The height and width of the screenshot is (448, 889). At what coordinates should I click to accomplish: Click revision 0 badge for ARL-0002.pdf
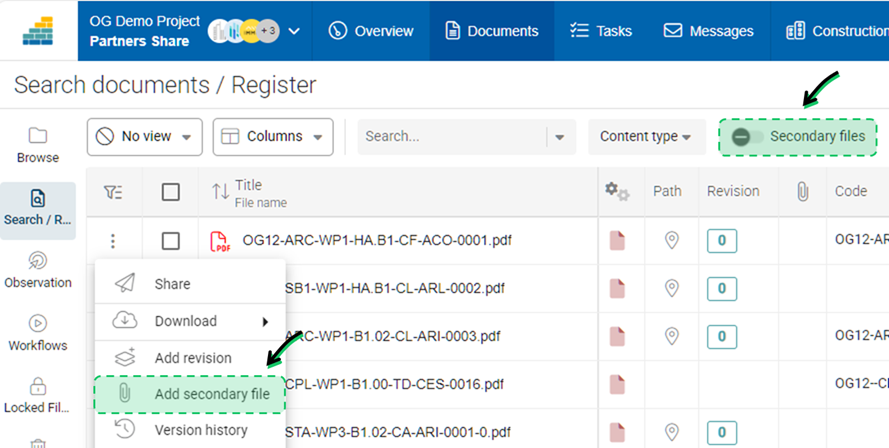(722, 289)
